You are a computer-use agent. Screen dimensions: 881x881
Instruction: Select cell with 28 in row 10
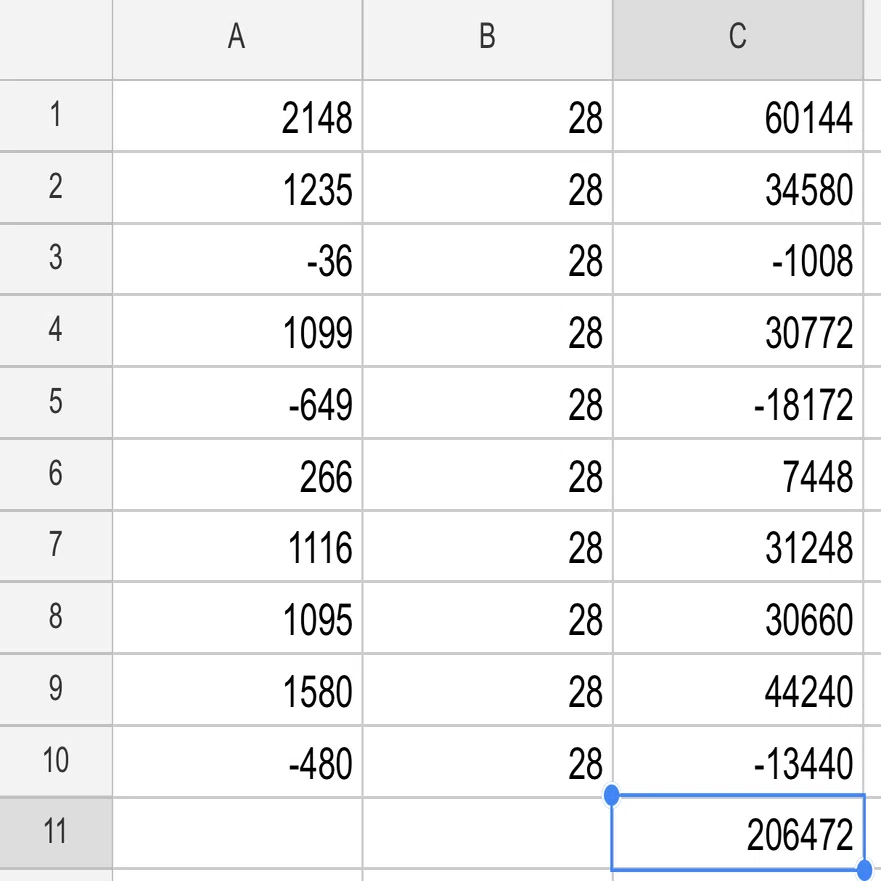point(487,761)
